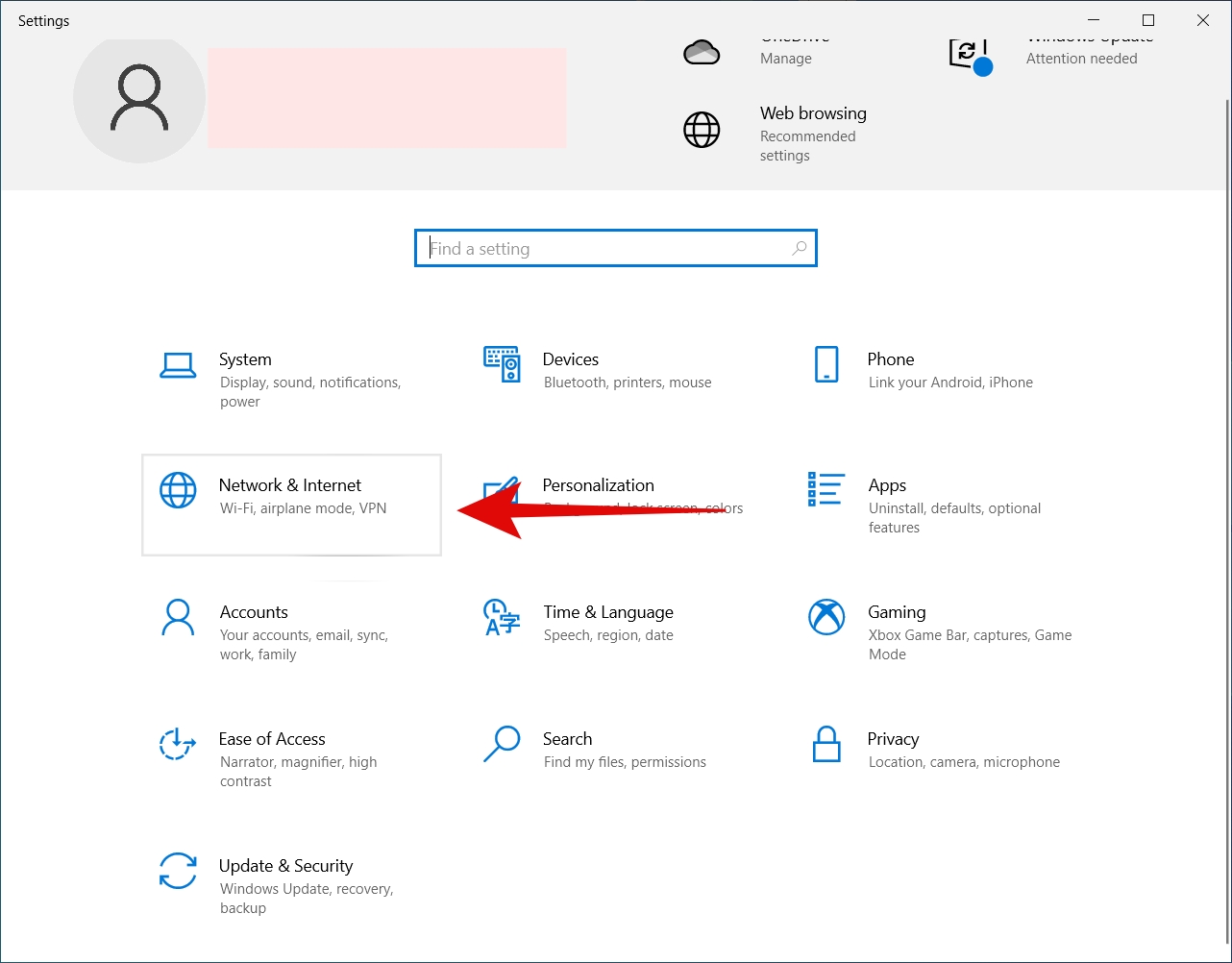
Task: Open the Accounts category title
Action: pyautogui.click(x=254, y=612)
